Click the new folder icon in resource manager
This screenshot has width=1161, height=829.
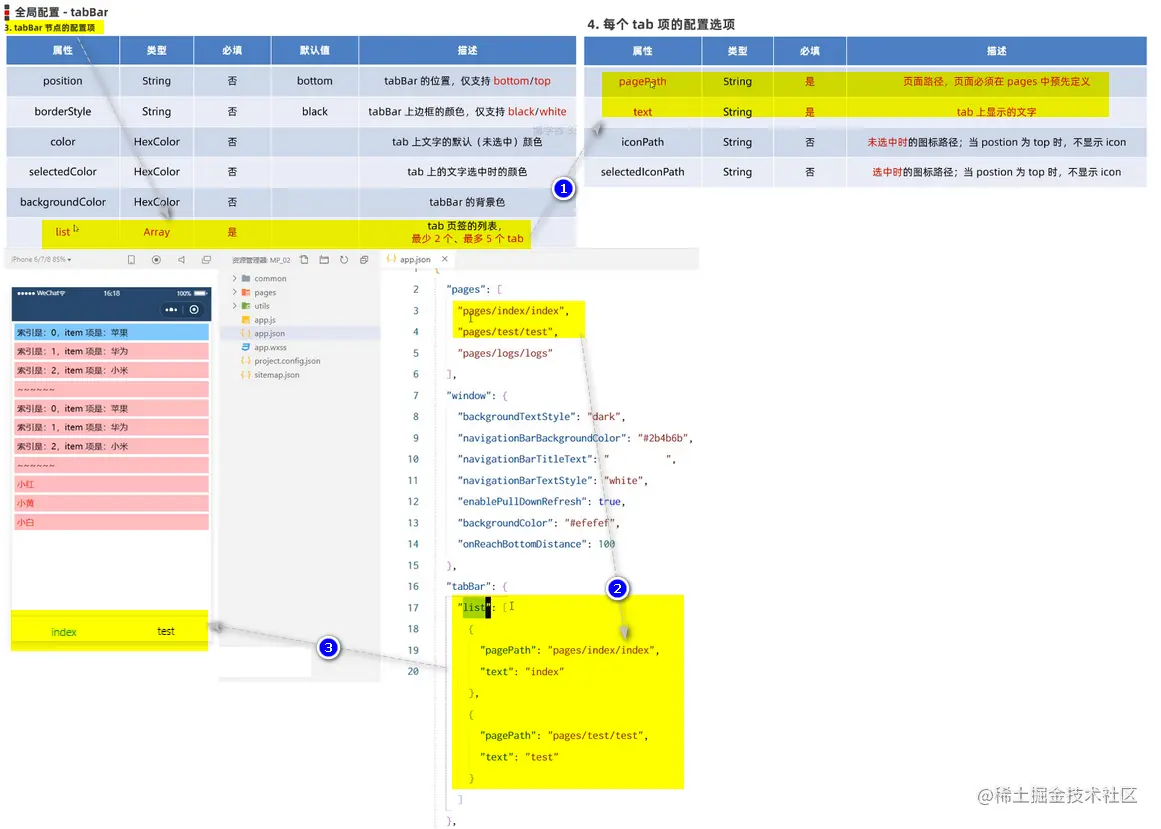click(324, 260)
